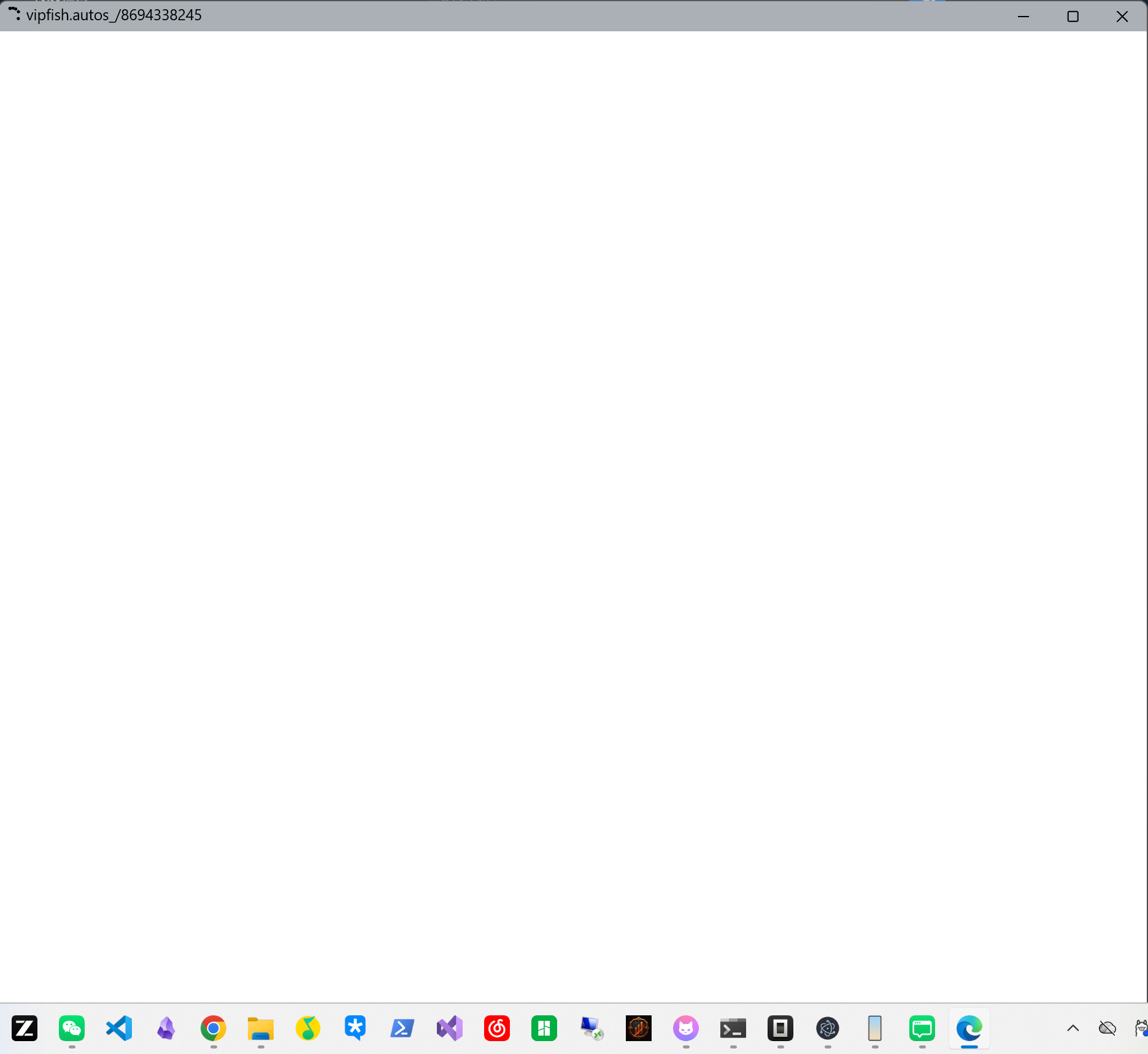
Task: Open the green grid app icon
Action: tap(544, 1028)
